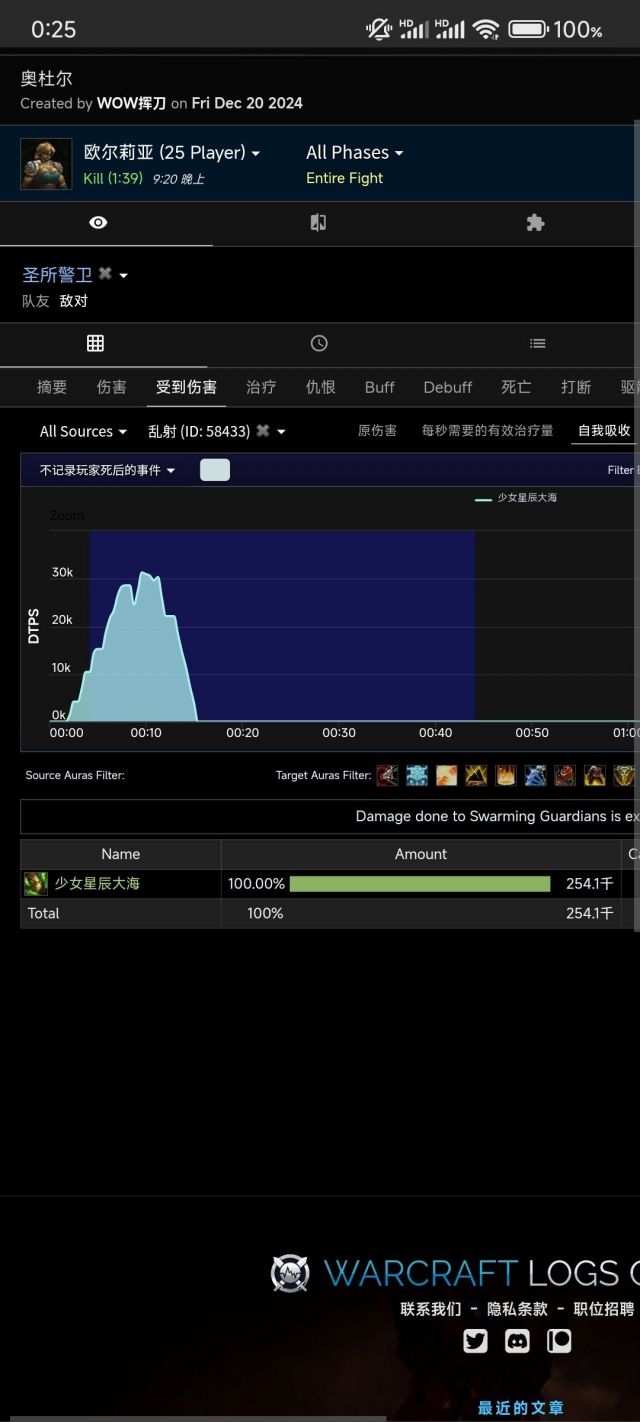Image resolution: width=640 pixels, height=1422 pixels.
Task: Switch to the Debuff tab
Action: [x=448, y=387]
